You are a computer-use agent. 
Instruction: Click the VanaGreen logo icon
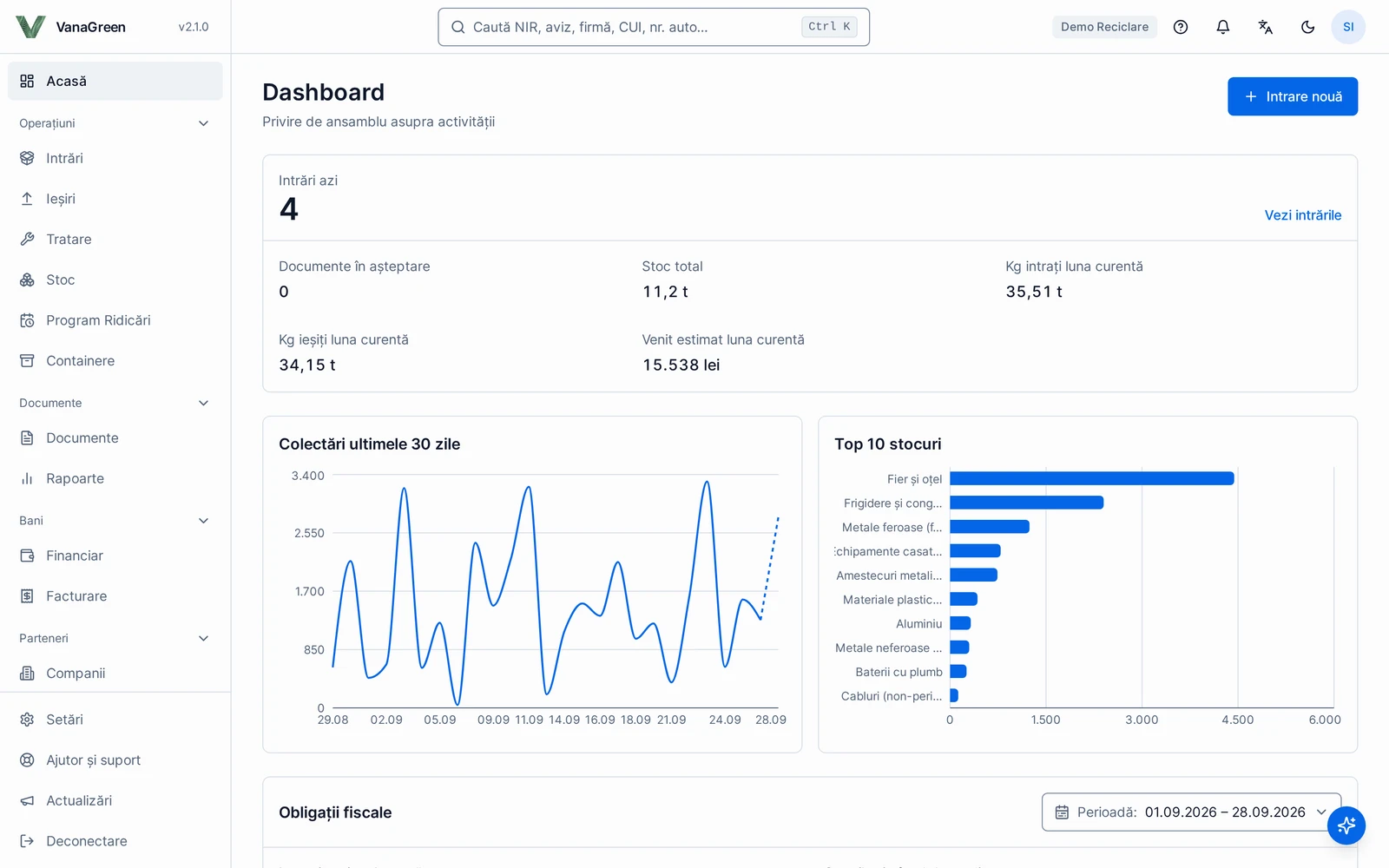[30, 27]
